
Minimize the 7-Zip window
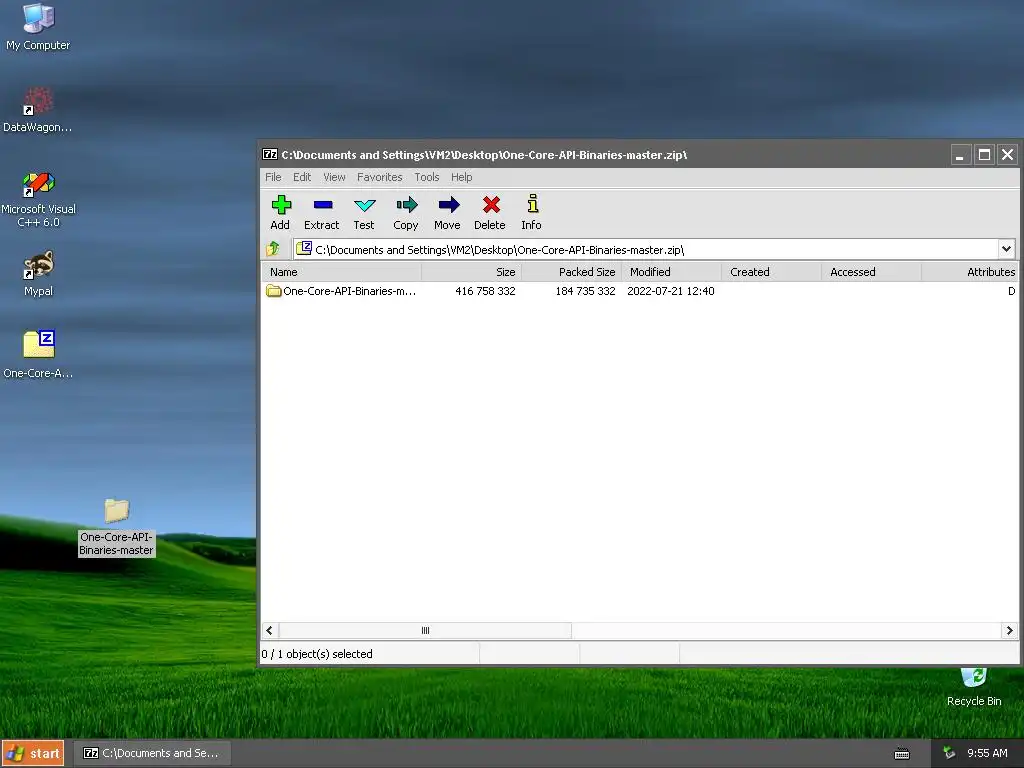(960, 155)
